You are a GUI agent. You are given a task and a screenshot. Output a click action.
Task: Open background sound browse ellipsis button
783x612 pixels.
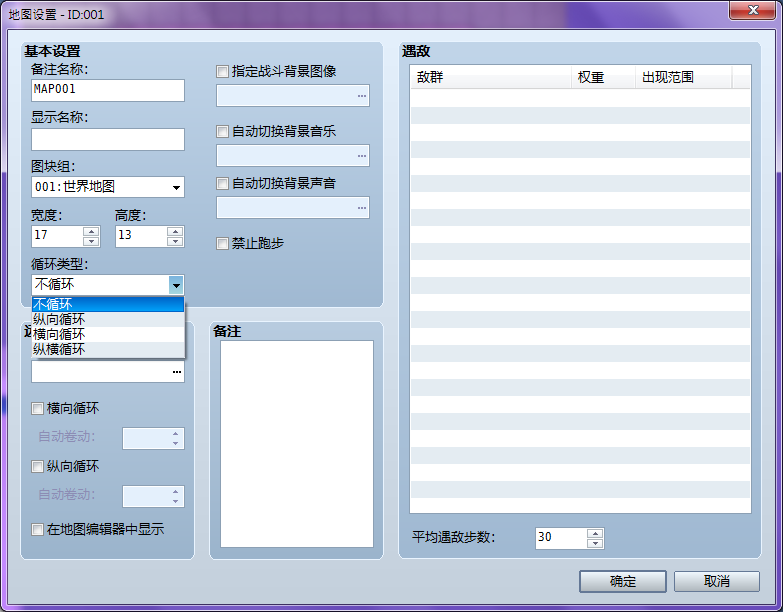tap(362, 208)
